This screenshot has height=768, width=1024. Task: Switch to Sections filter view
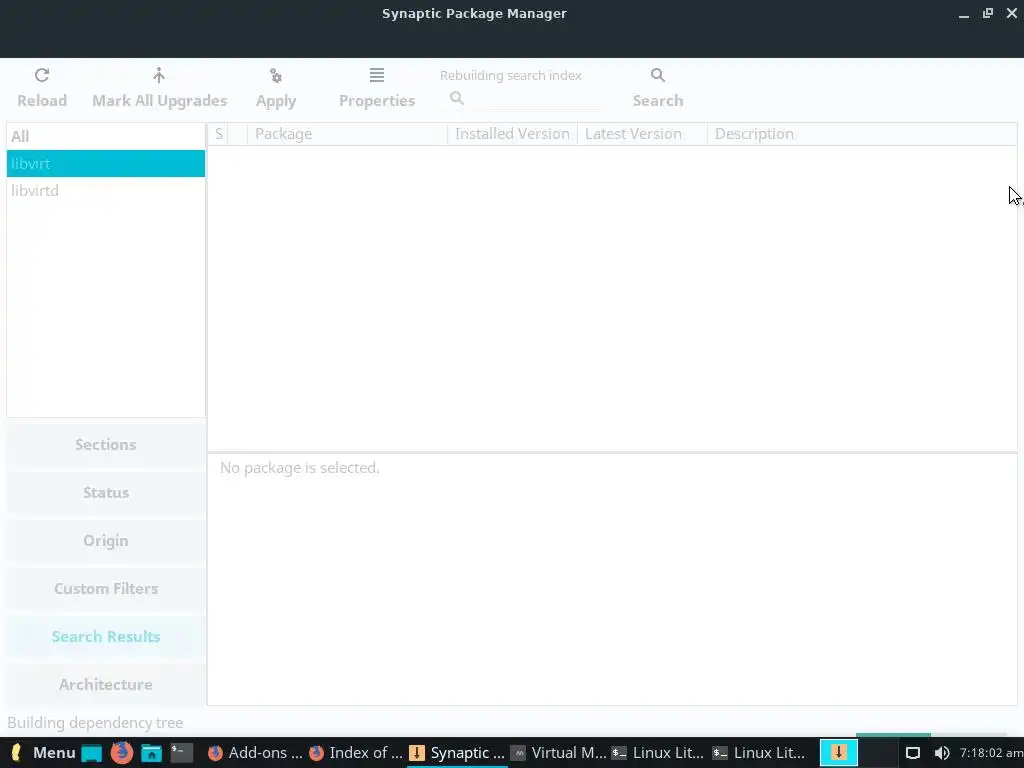[x=106, y=445]
